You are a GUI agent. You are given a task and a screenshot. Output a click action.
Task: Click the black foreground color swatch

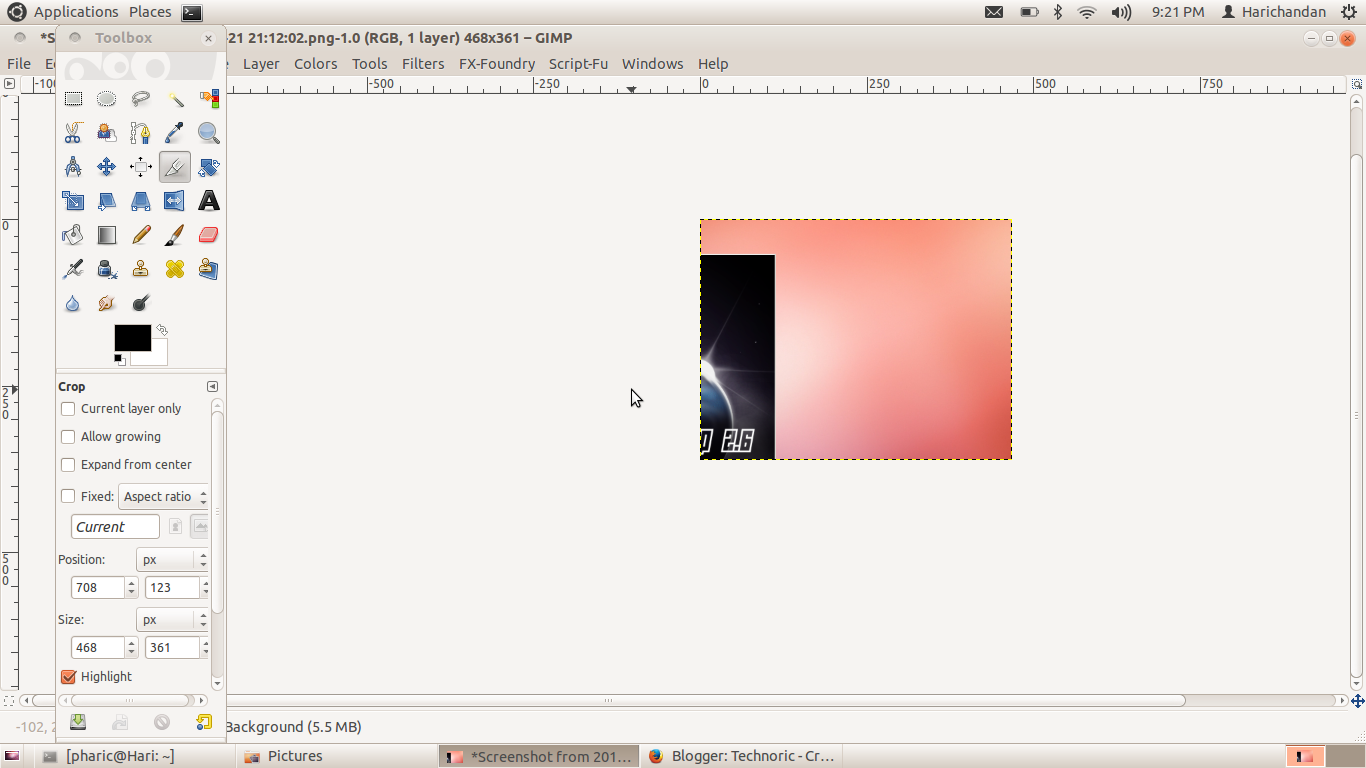[132, 338]
